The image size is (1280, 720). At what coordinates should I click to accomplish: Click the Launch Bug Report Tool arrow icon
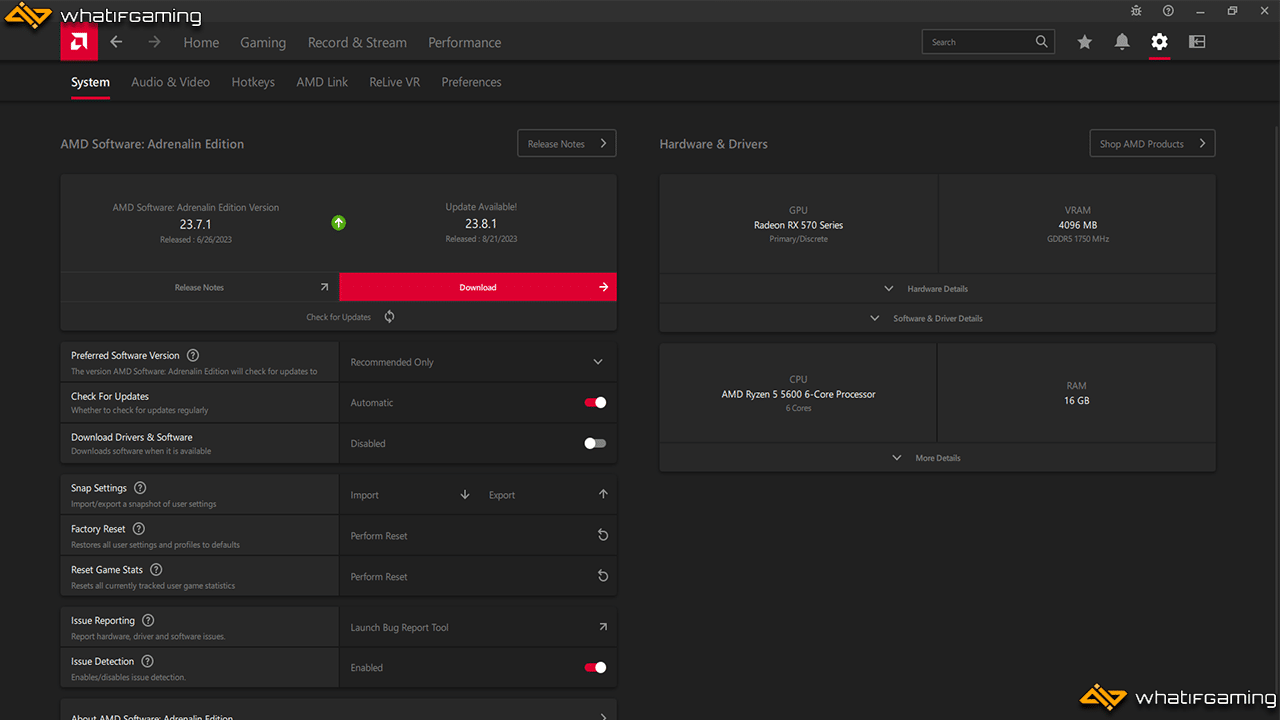coord(603,627)
